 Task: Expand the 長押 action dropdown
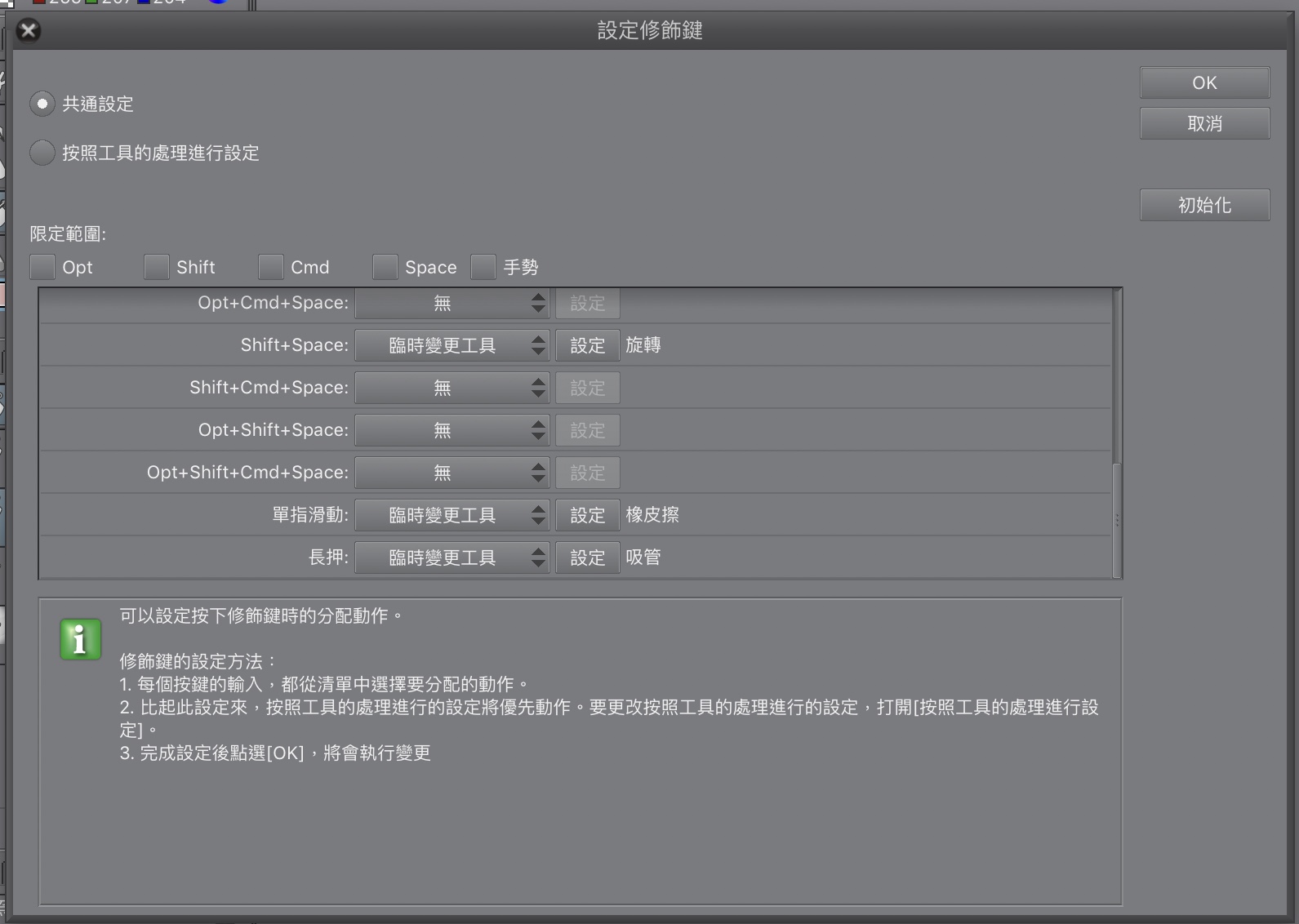(x=452, y=558)
